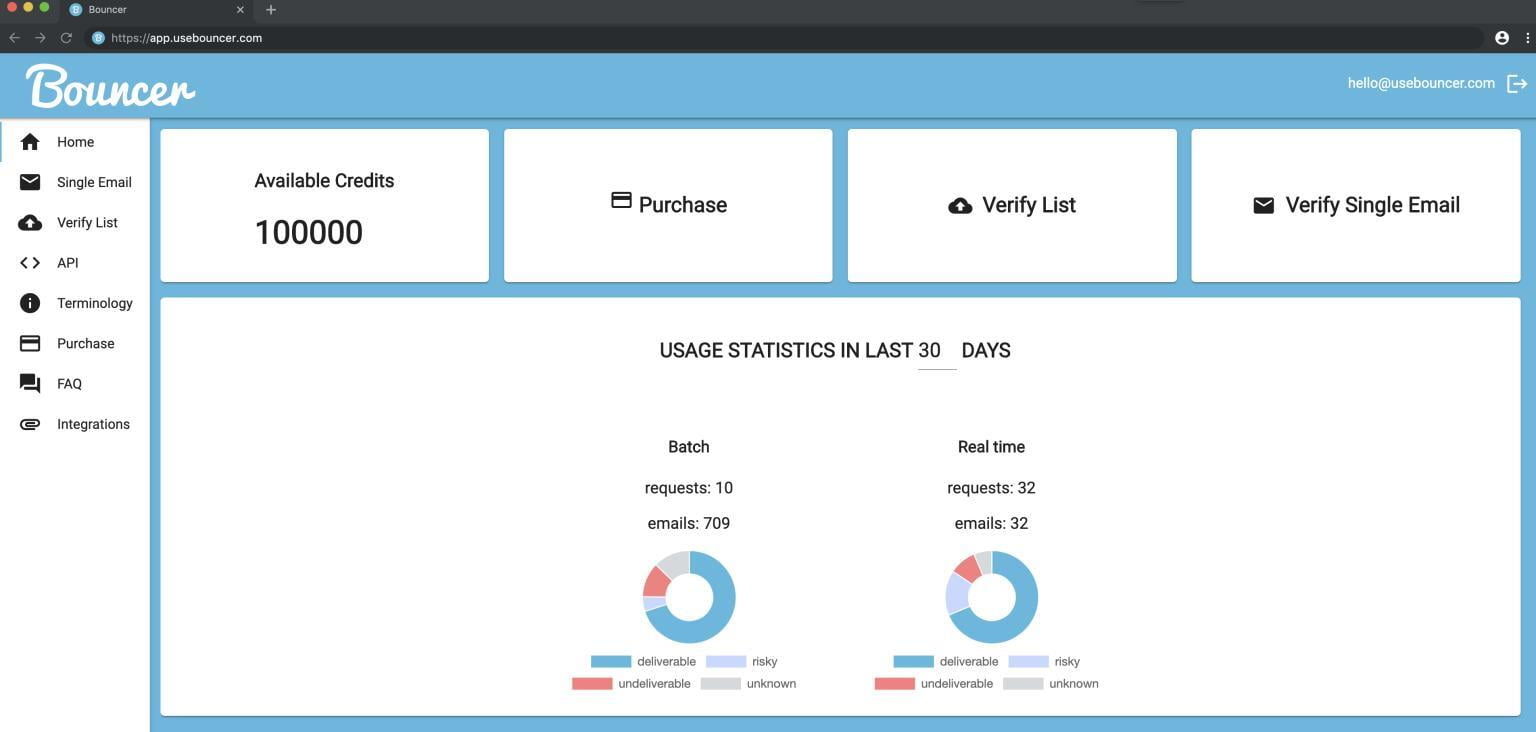
Task: Click the API code brackets icon
Action: point(30,263)
